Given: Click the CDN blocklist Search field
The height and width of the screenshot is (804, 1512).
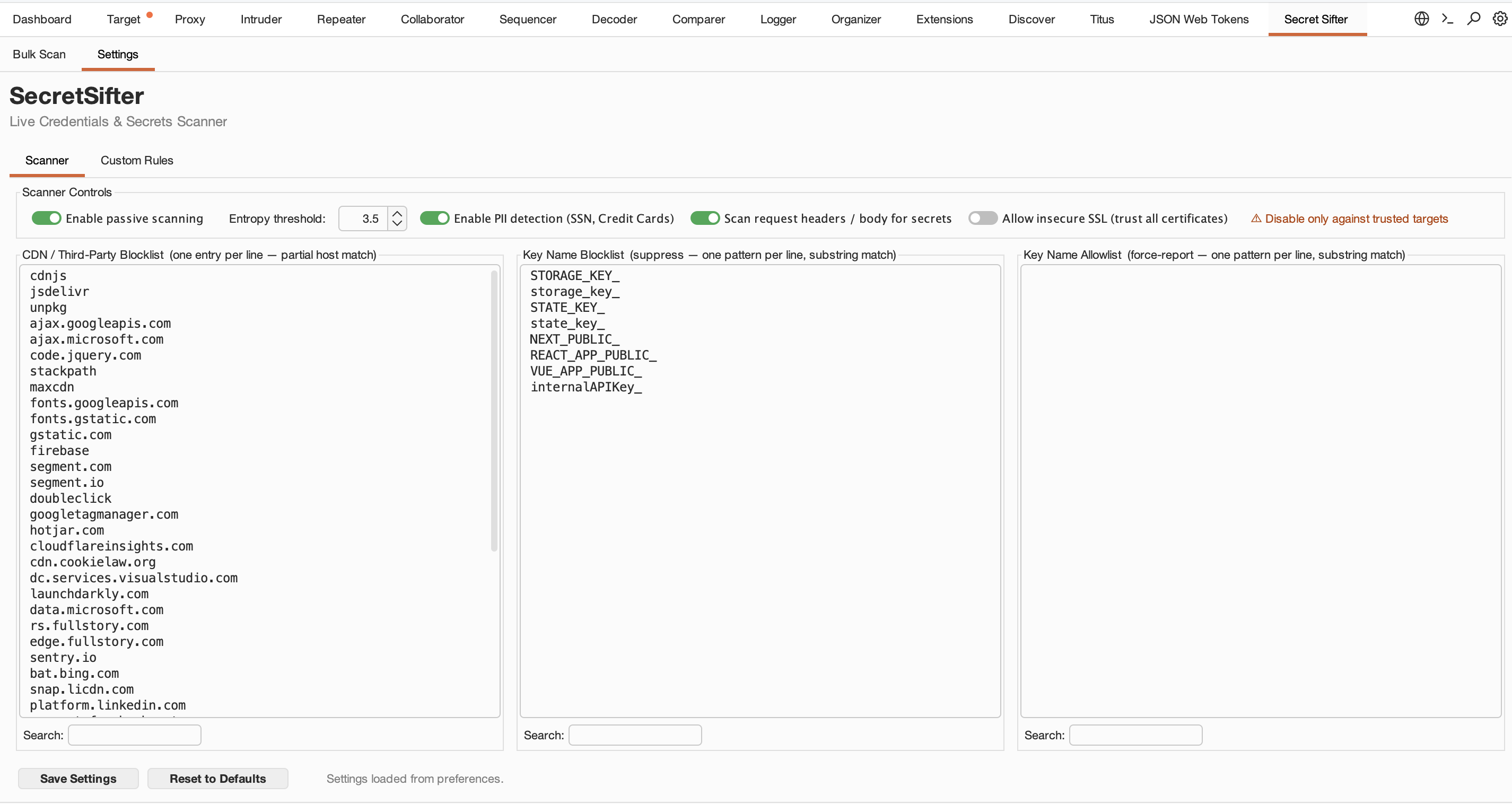Looking at the screenshot, I should pos(134,735).
